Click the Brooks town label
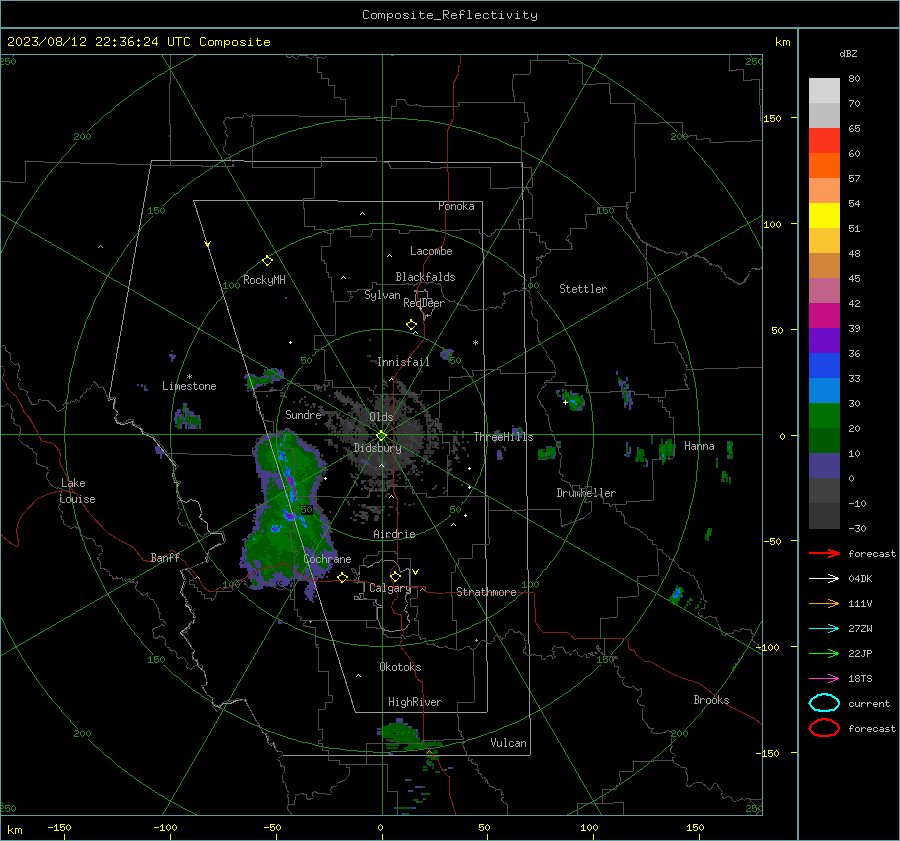Image resolution: width=900 pixels, height=841 pixels. coord(711,700)
